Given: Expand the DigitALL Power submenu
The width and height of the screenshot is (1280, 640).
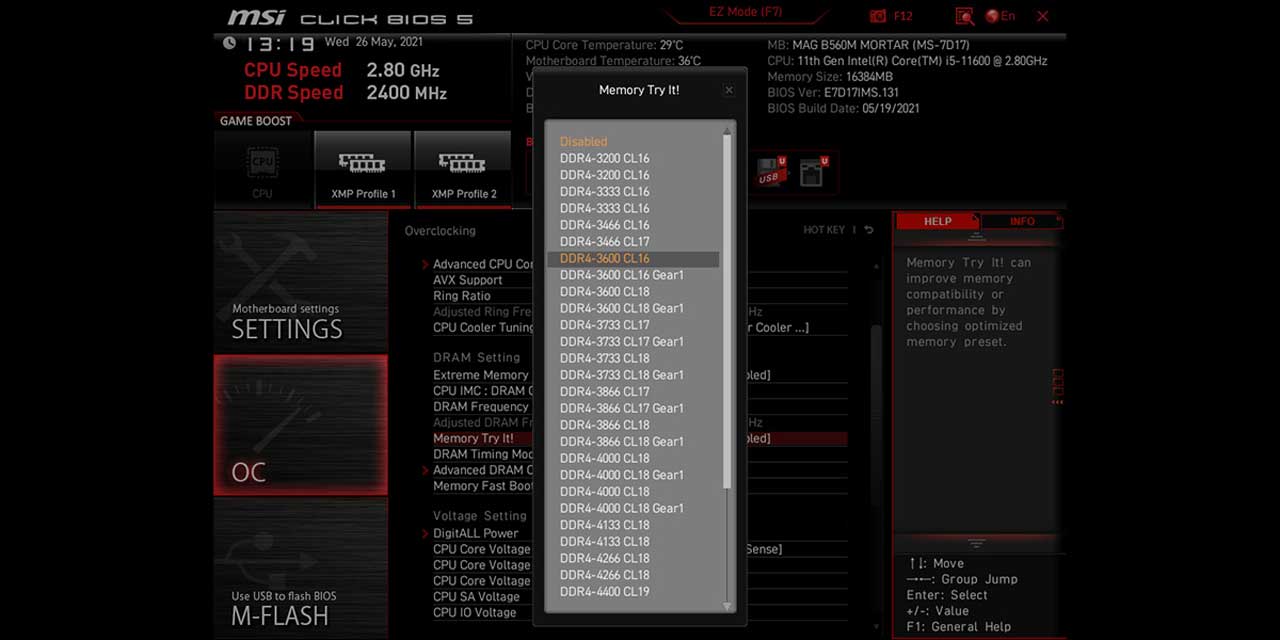Looking at the screenshot, I should pos(475,533).
